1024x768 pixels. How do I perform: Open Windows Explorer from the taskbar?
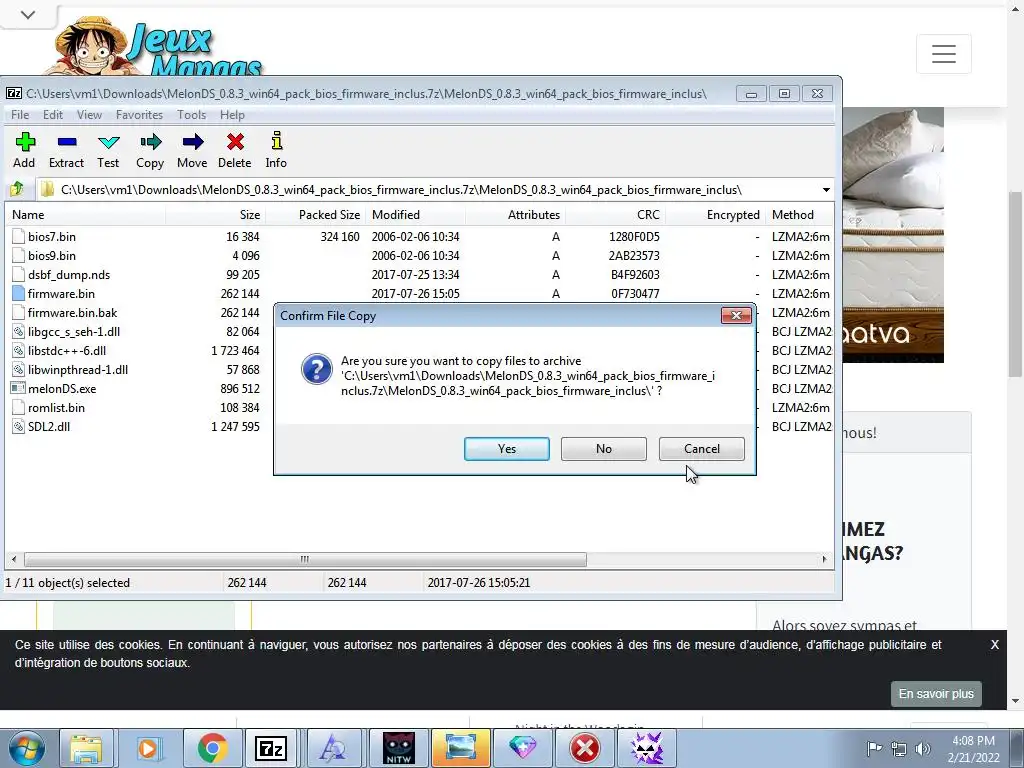[x=86, y=748]
